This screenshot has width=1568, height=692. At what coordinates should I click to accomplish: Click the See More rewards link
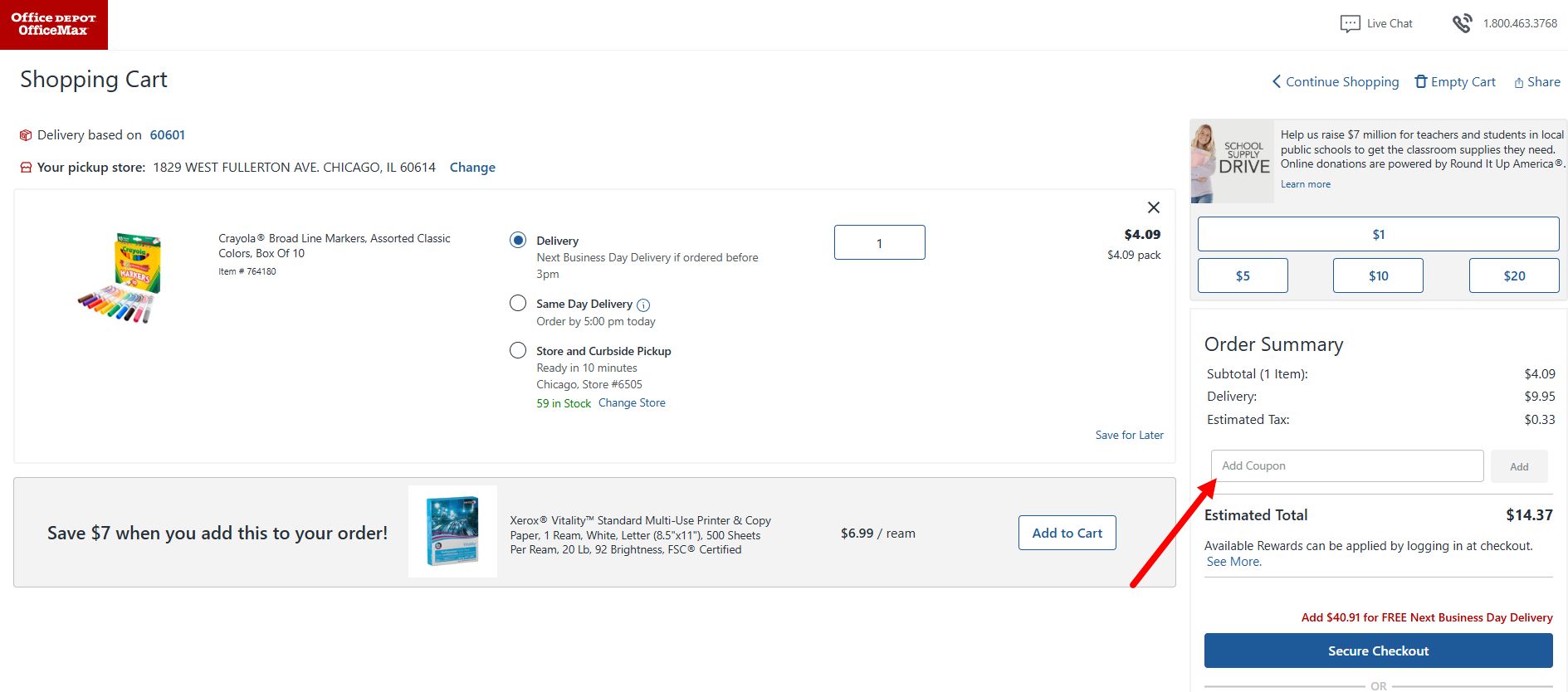[1233, 562]
